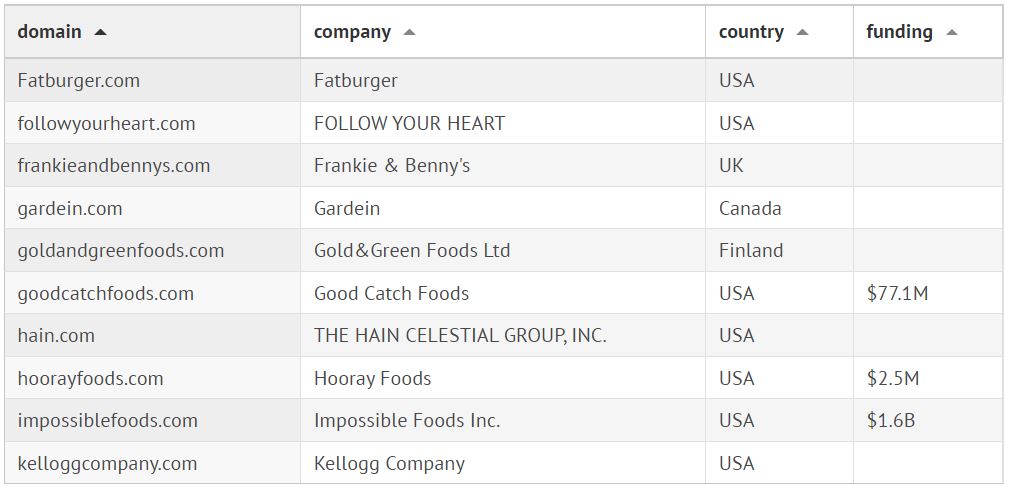Click the company column sort arrow

click(x=409, y=32)
